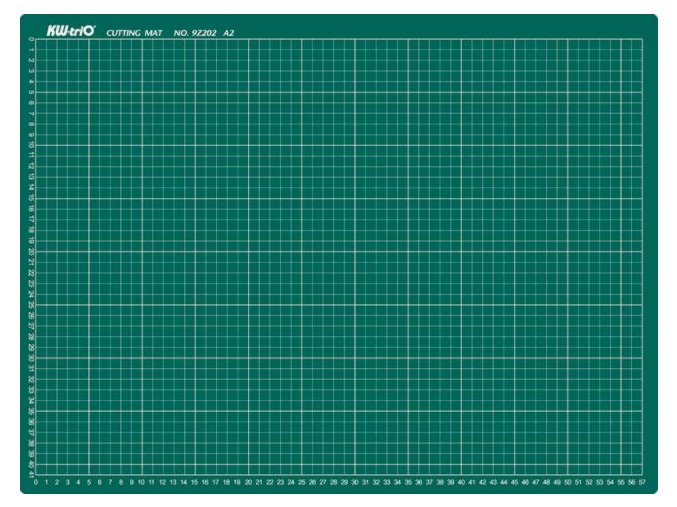Click number 0 on the bottom ruler
The image size is (677, 507).
coord(36,482)
